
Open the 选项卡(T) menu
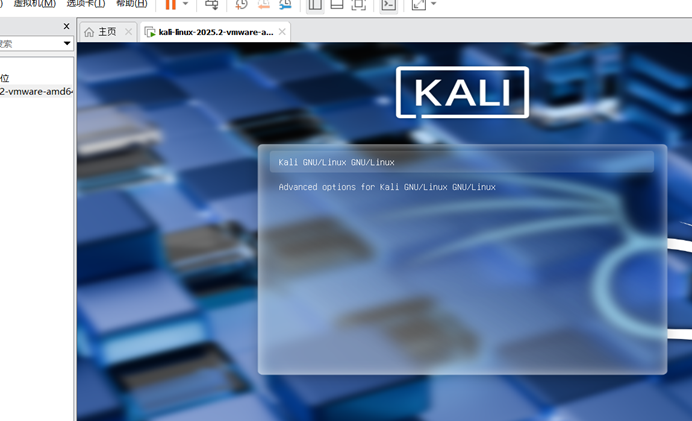click(86, 4)
